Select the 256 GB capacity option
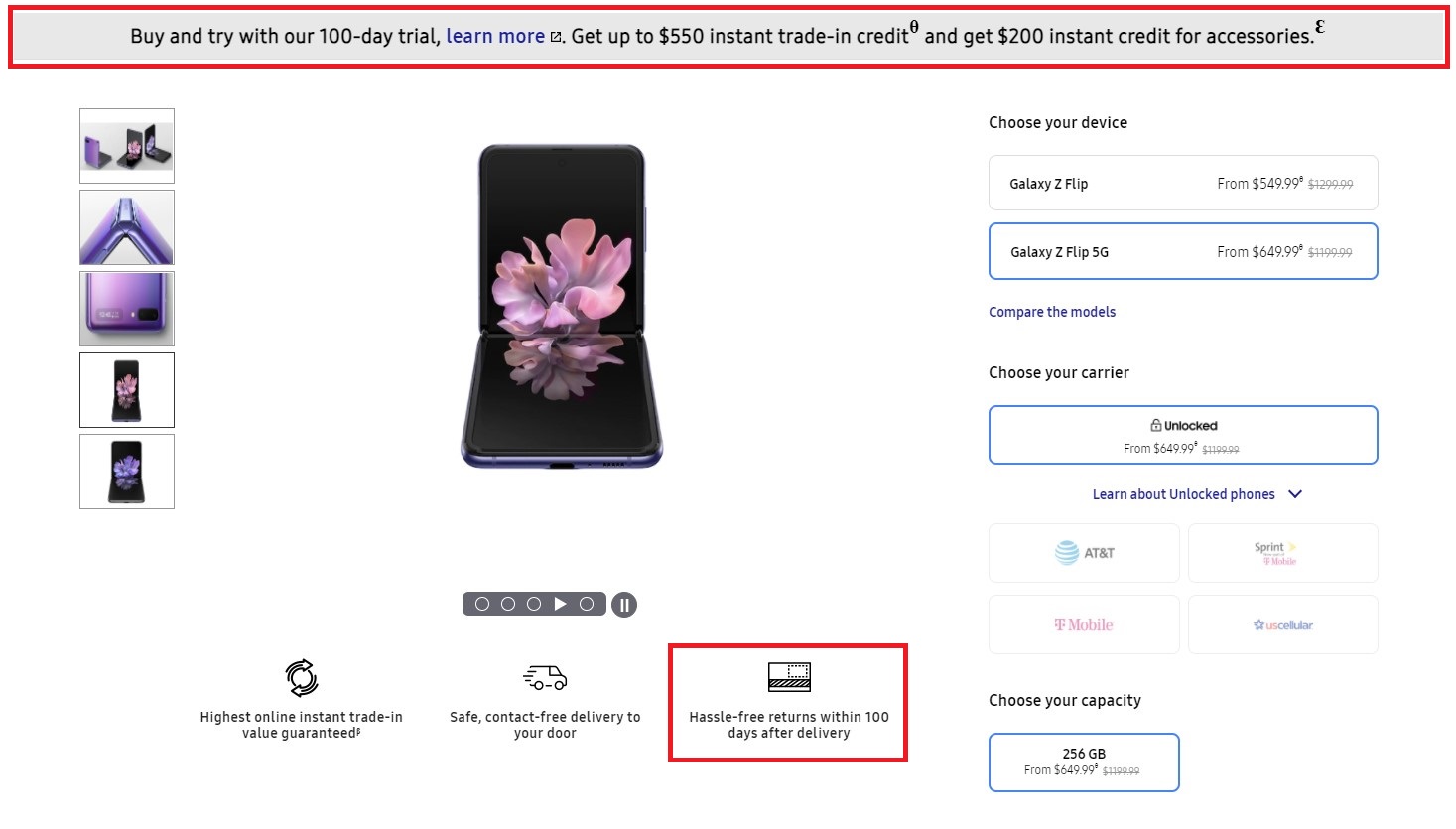The height and width of the screenshot is (829, 1456). pyautogui.click(x=1083, y=761)
